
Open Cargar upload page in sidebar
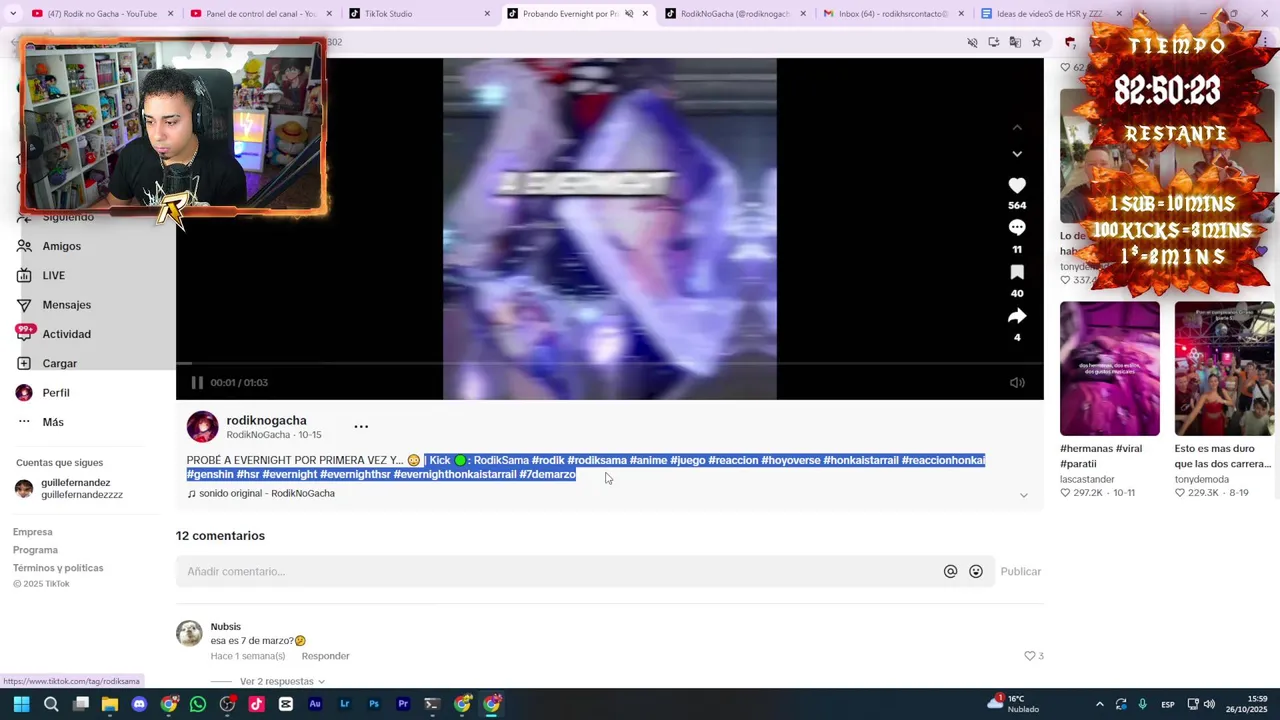point(60,364)
